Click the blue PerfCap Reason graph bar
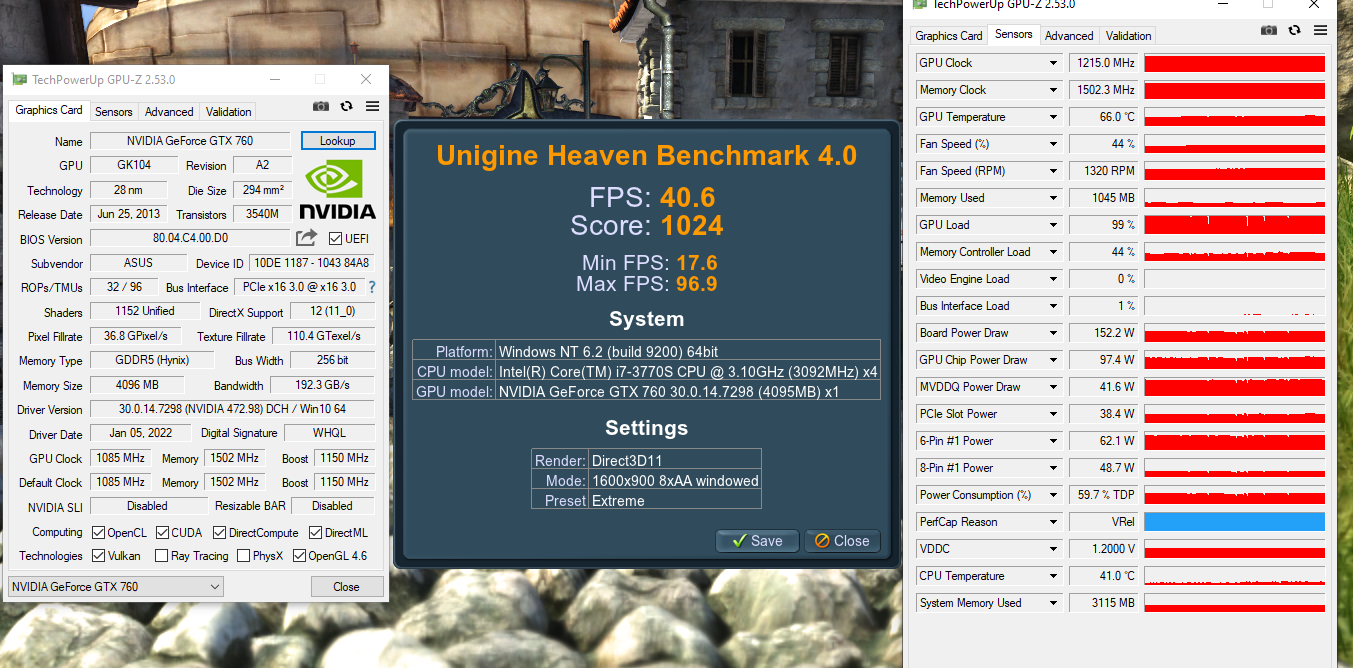This screenshot has width=1353, height=668. pos(1234,522)
